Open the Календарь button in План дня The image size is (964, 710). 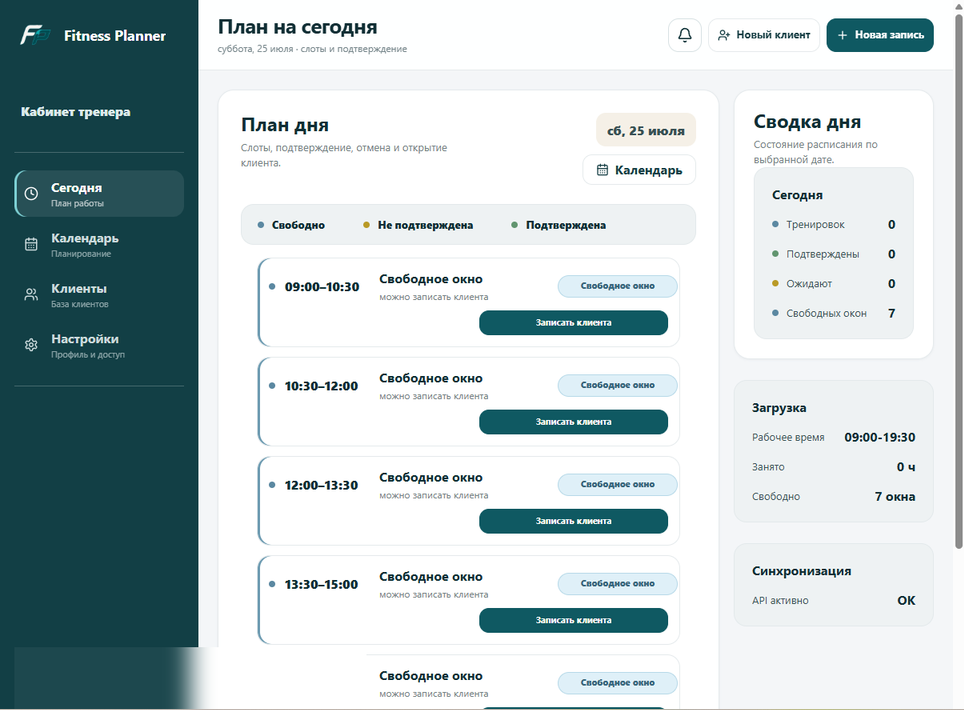[x=639, y=170]
